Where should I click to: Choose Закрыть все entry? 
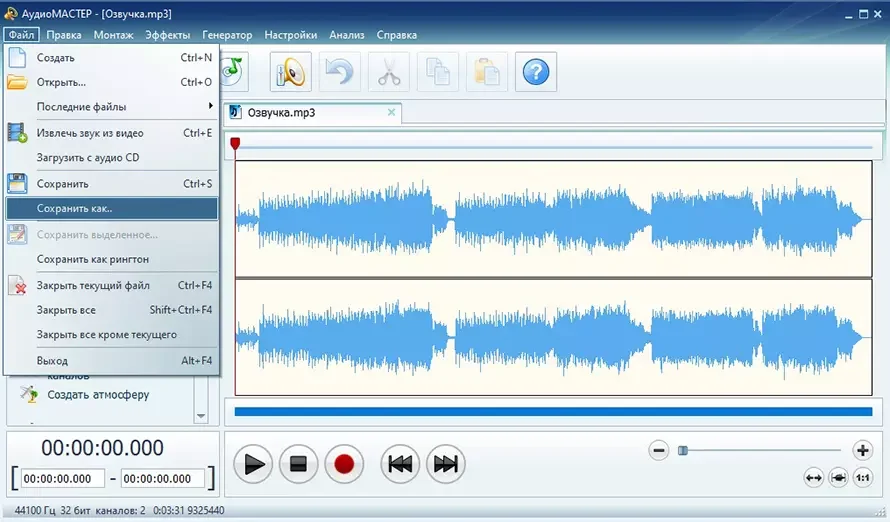pyautogui.click(x=111, y=310)
